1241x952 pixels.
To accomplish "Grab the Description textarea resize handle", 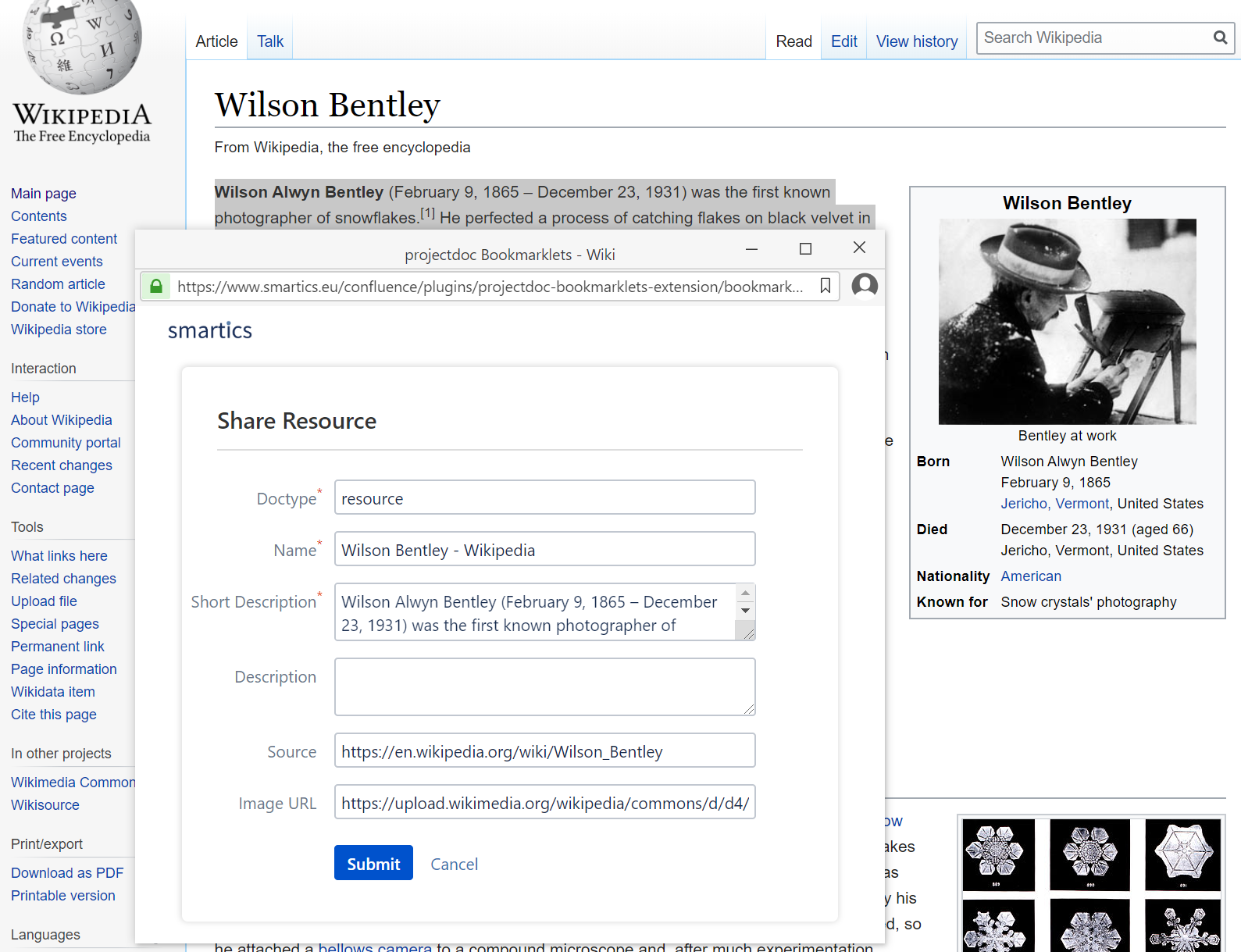I will [x=749, y=708].
